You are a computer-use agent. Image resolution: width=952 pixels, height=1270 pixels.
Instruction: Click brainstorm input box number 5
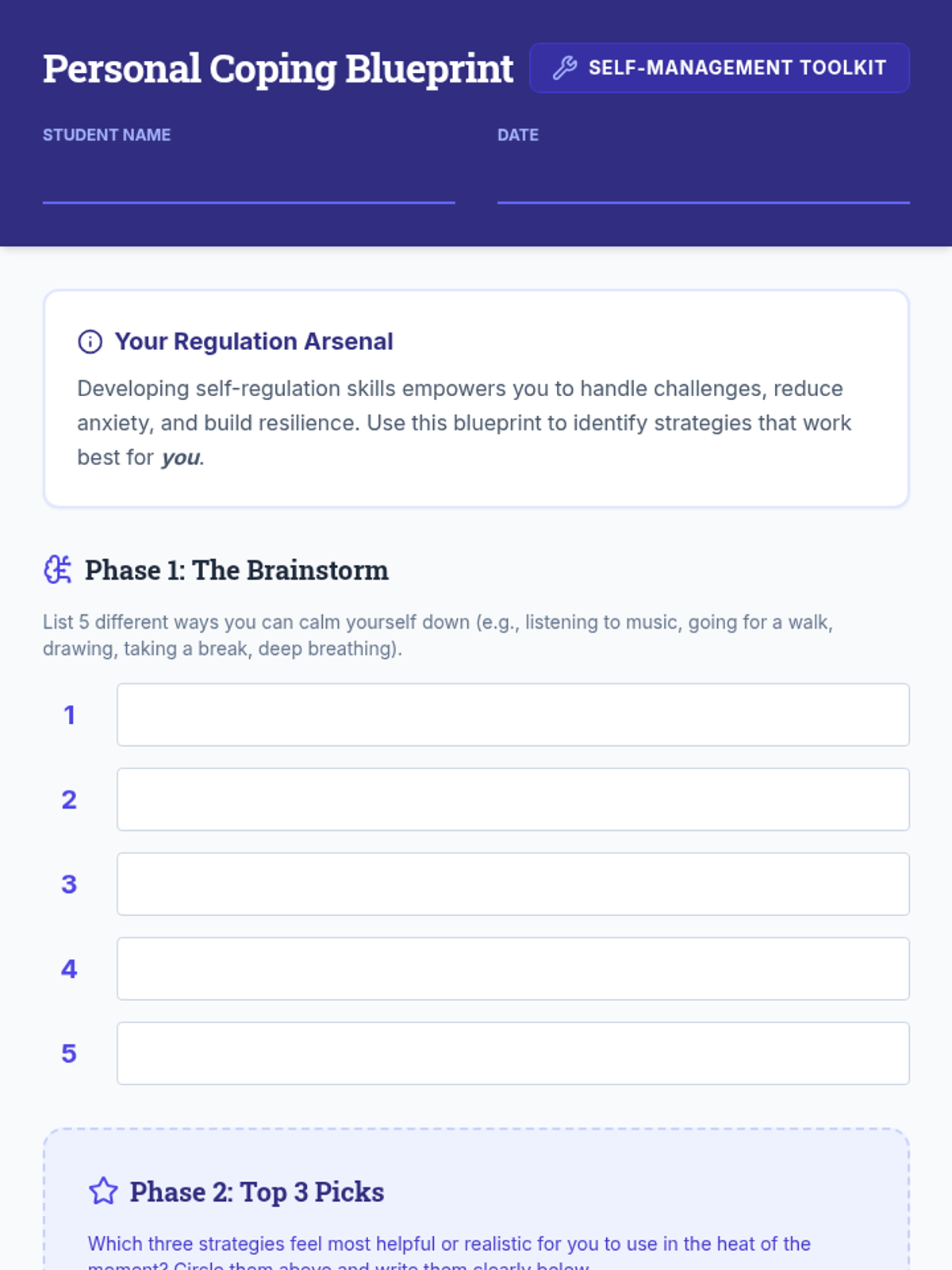pyautogui.click(x=512, y=1053)
